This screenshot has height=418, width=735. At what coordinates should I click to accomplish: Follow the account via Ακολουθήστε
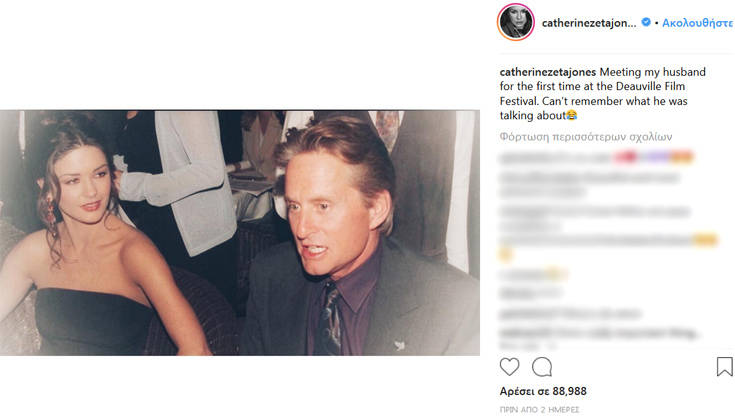698,22
